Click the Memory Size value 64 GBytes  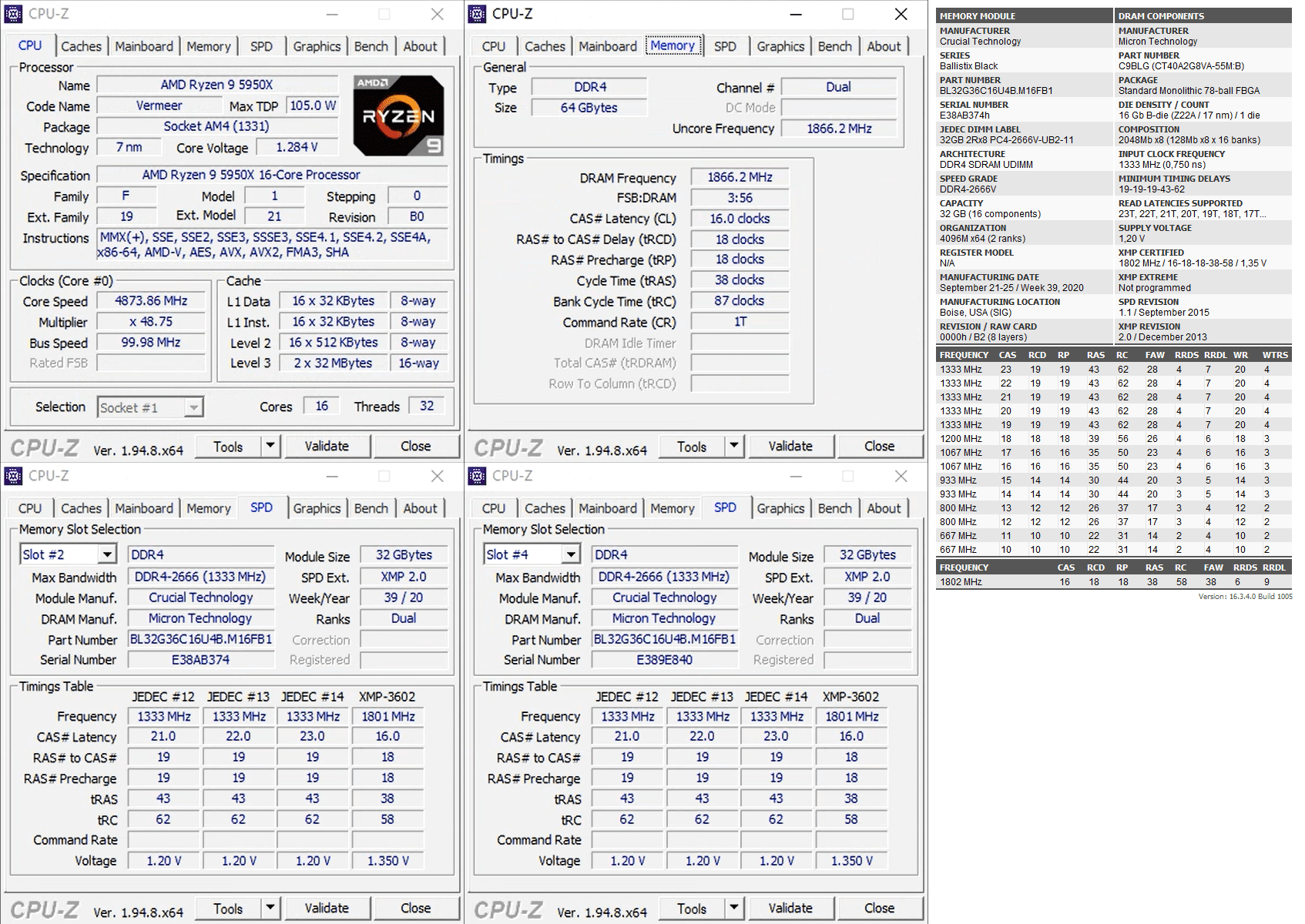[589, 108]
